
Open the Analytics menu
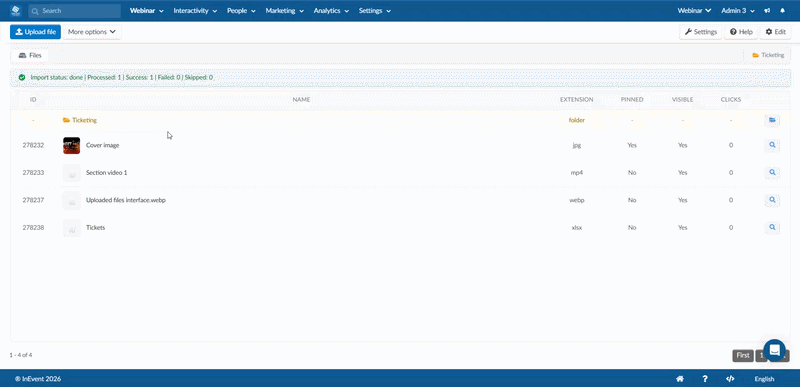[x=331, y=11]
